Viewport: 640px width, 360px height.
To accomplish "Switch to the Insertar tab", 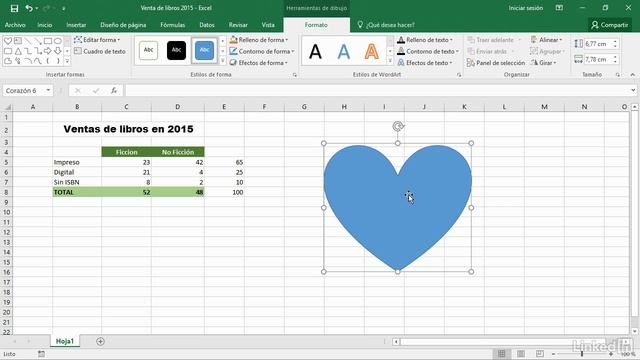I will pyautogui.click(x=76, y=25).
